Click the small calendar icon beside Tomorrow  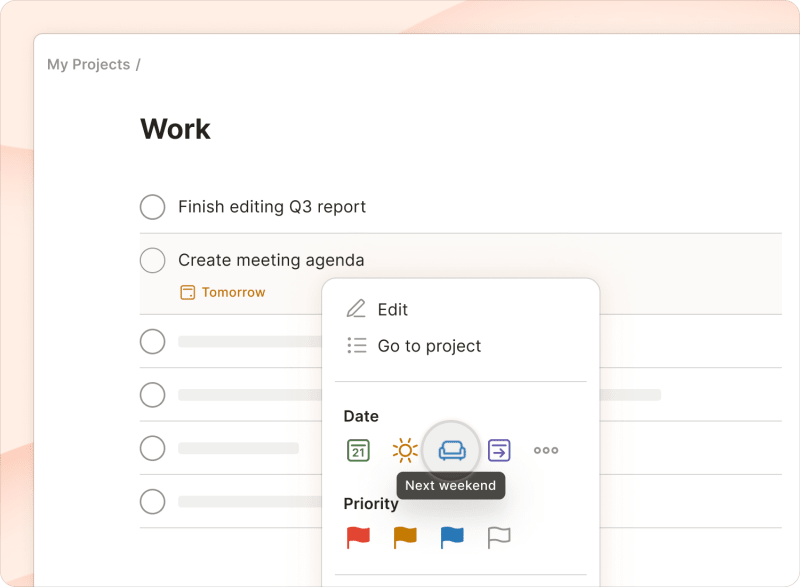click(x=187, y=292)
